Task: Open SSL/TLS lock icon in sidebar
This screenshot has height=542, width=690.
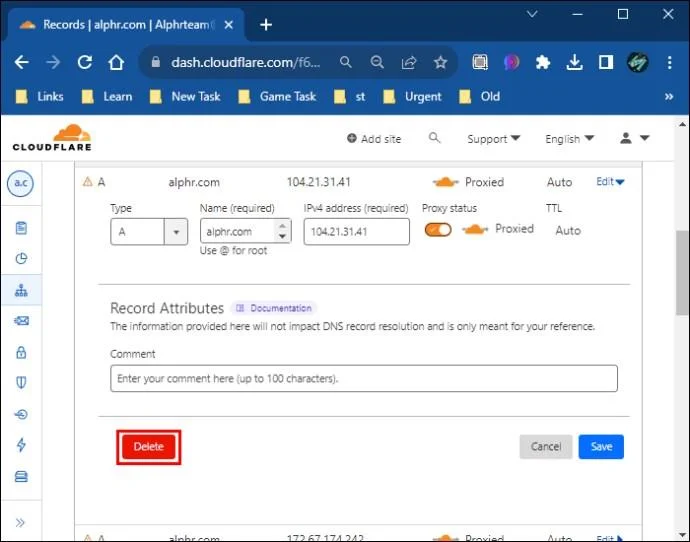Action: pos(21,352)
